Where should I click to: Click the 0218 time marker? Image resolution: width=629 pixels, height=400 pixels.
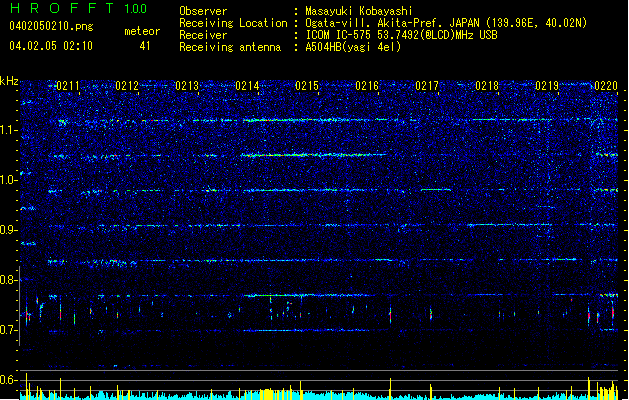(487, 85)
